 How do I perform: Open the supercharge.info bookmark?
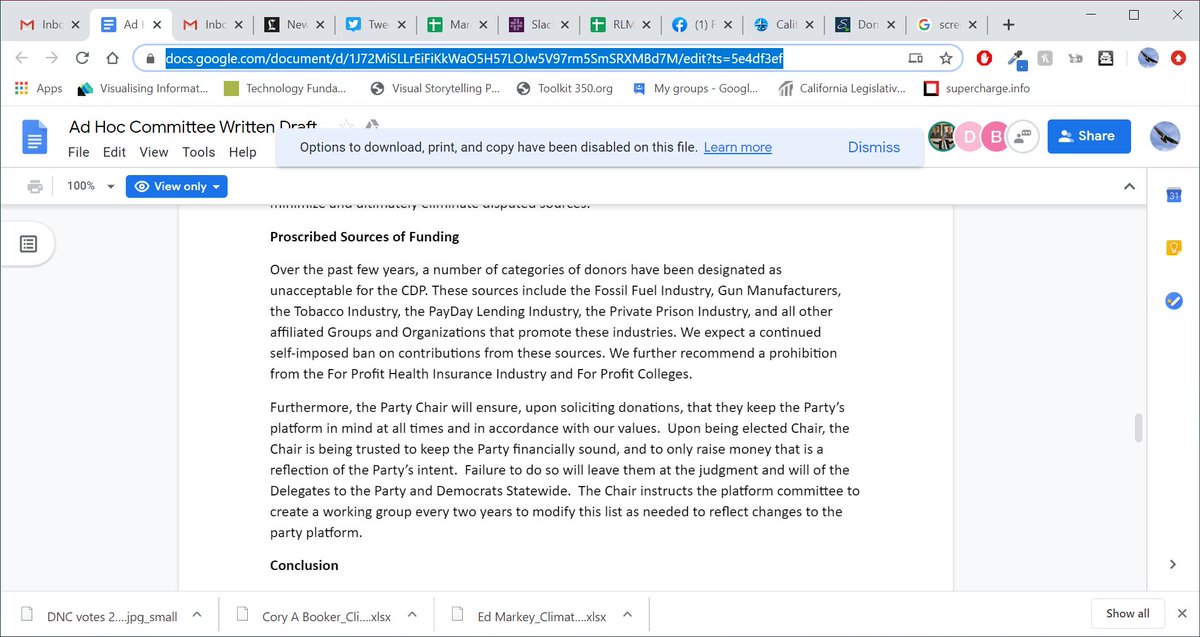976,88
